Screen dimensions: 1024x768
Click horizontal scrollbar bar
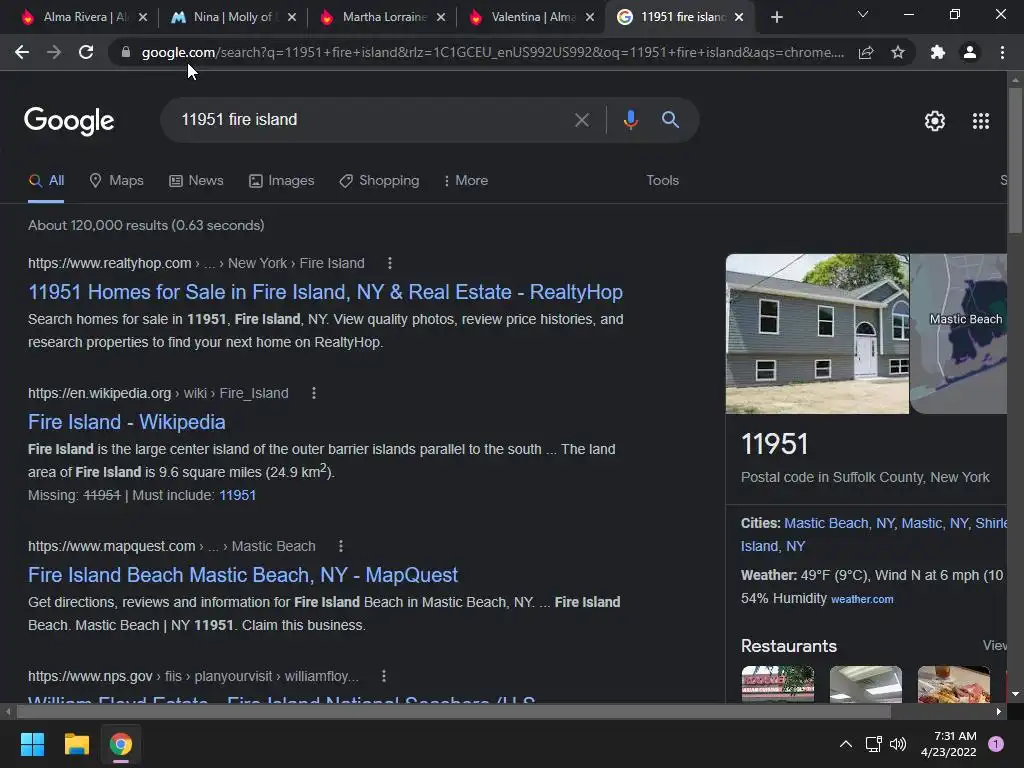pos(453,711)
